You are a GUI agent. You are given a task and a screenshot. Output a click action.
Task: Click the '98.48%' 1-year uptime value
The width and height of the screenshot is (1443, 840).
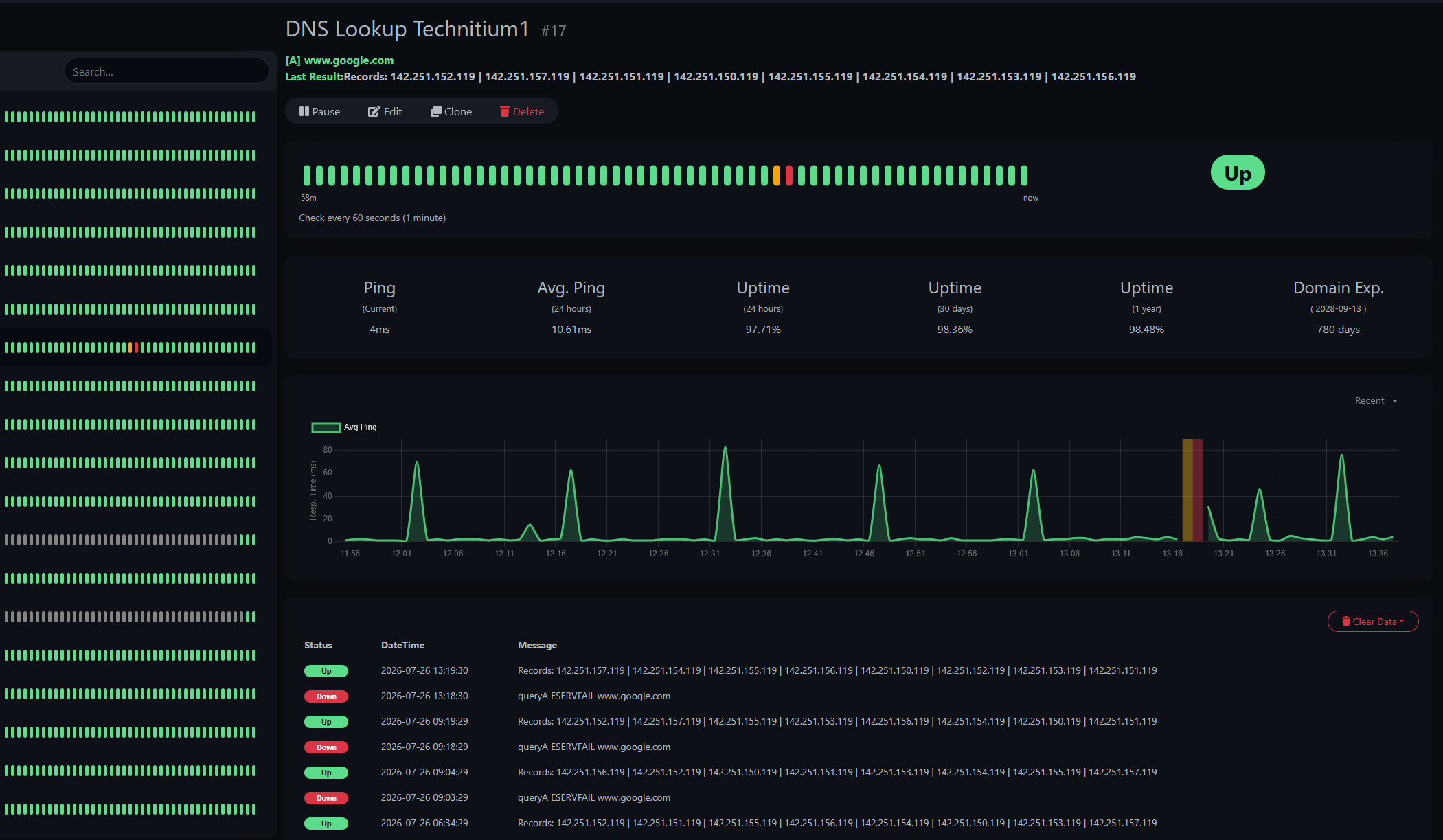pyautogui.click(x=1146, y=330)
